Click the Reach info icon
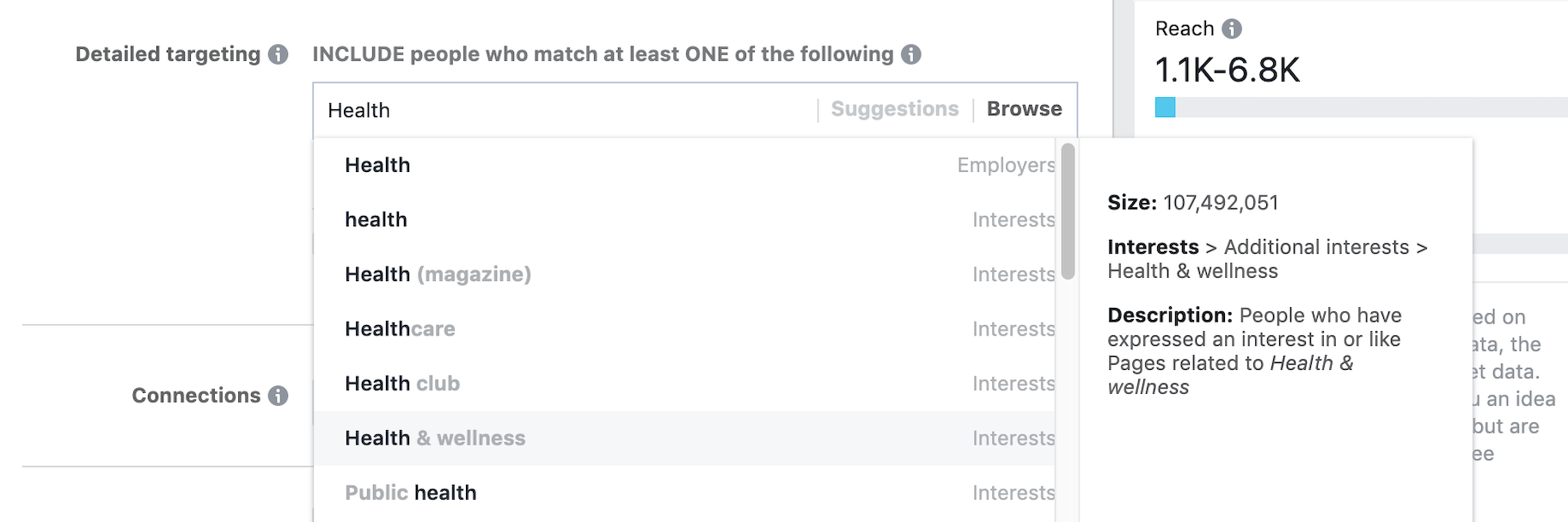Image resolution: width=1568 pixels, height=522 pixels. tap(1232, 28)
